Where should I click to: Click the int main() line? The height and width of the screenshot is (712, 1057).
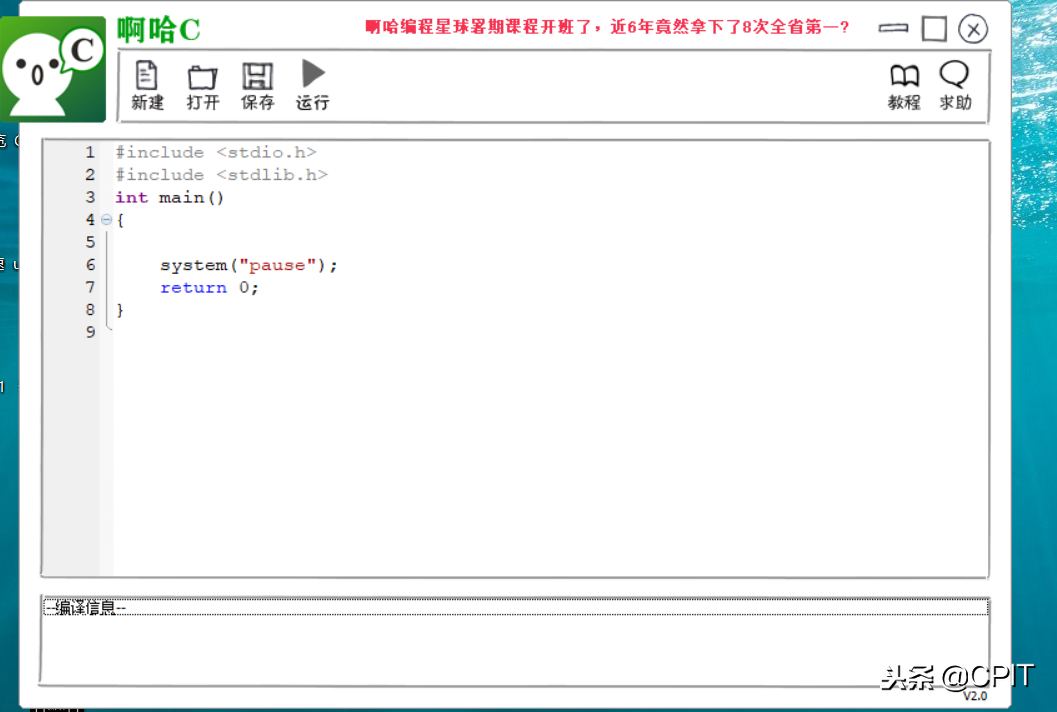pyautogui.click(x=169, y=198)
